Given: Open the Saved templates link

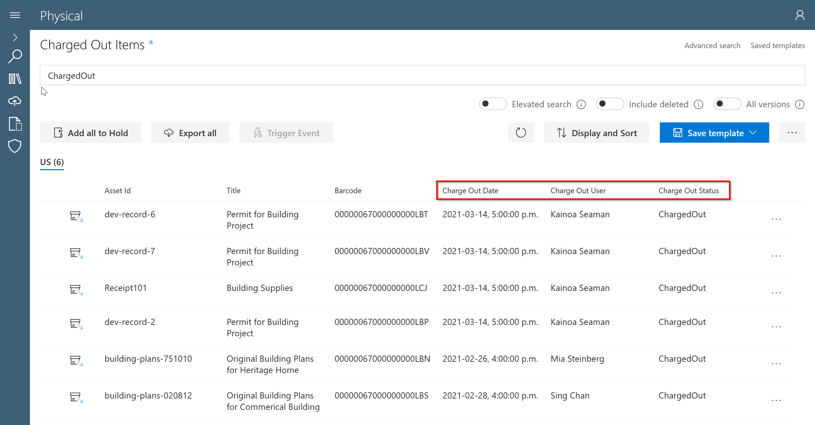Looking at the screenshot, I should pos(777,46).
